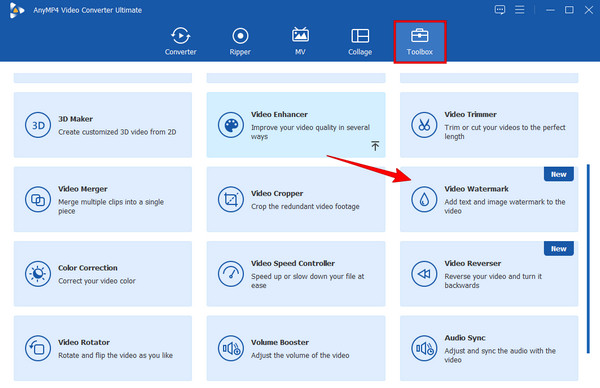Click 'Rotate and flip the video as you like'
The image size is (600, 388).
click(x=115, y=355)
